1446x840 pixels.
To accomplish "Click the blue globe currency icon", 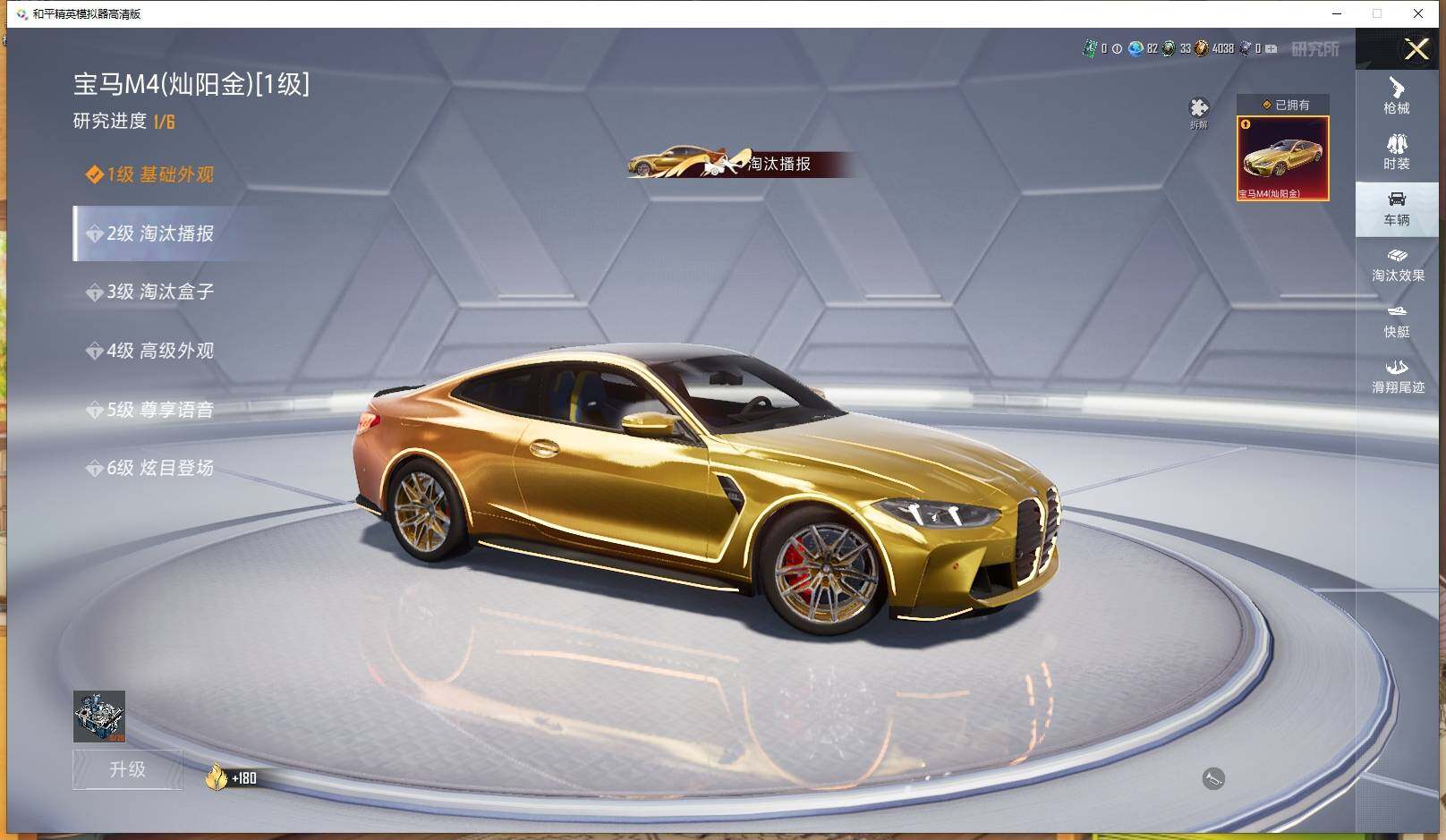I will 1136,48.
